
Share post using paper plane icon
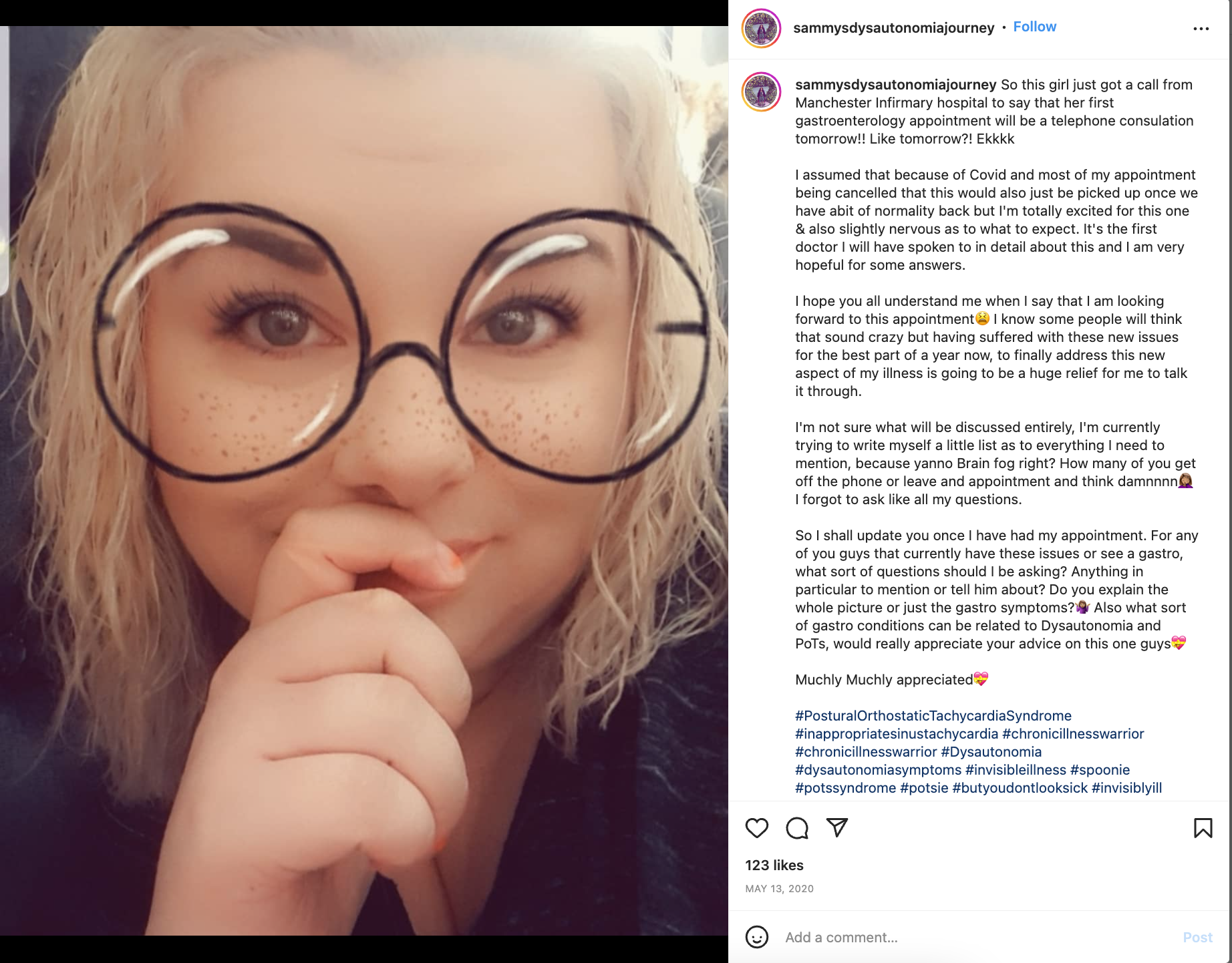point(836,827)
